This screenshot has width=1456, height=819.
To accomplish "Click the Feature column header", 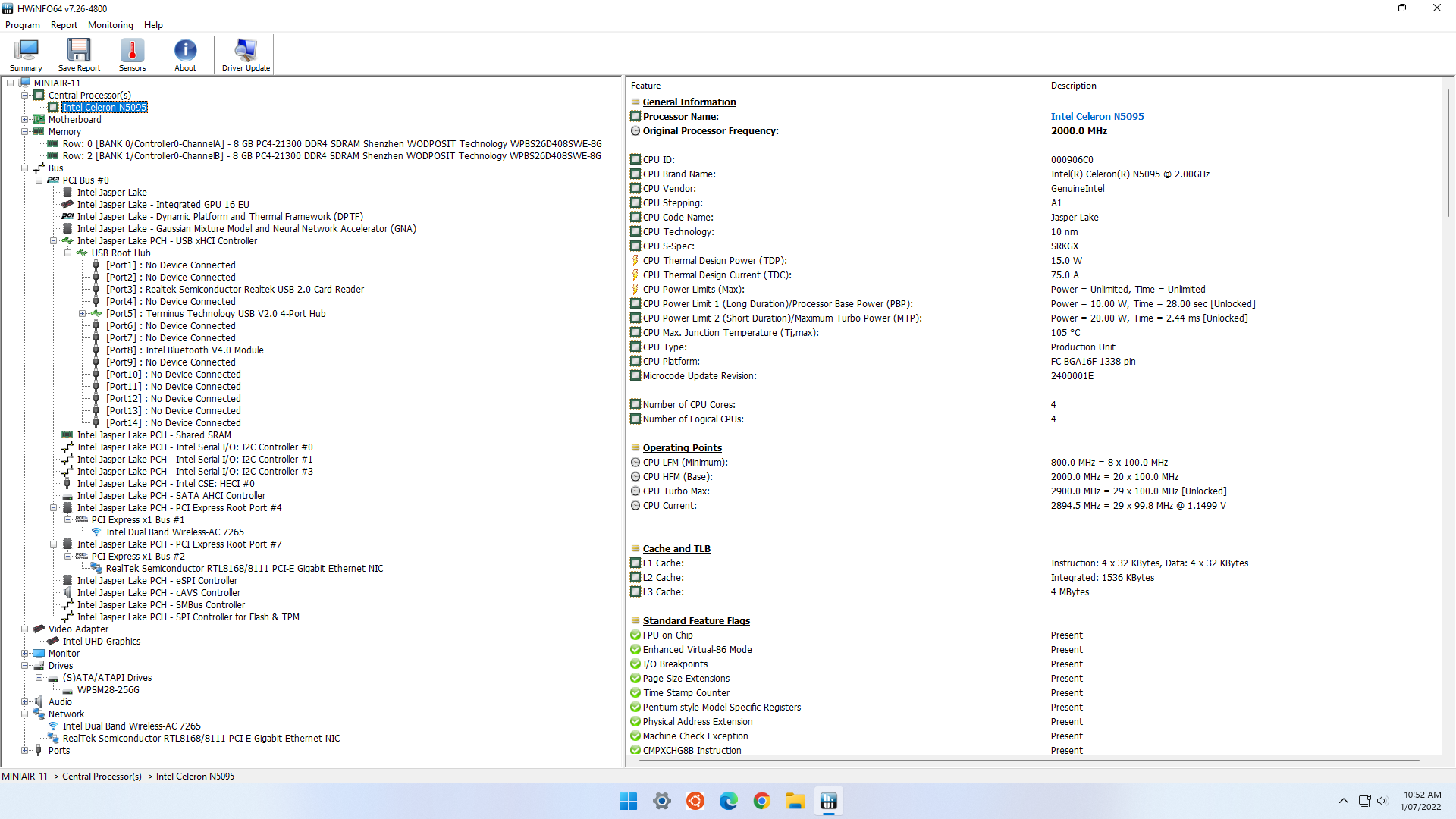I will click(836, 86).
